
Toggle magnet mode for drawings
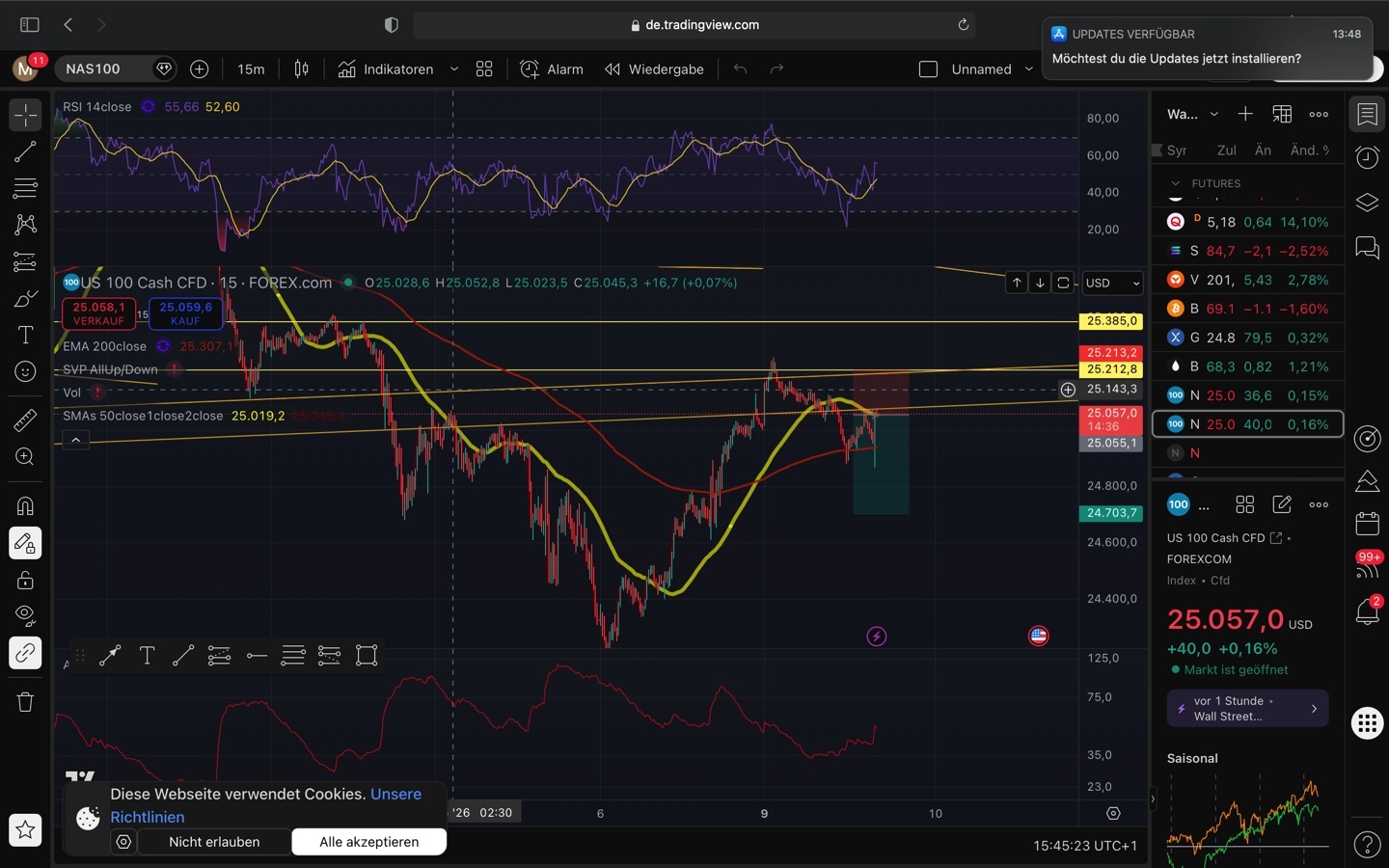25,505
